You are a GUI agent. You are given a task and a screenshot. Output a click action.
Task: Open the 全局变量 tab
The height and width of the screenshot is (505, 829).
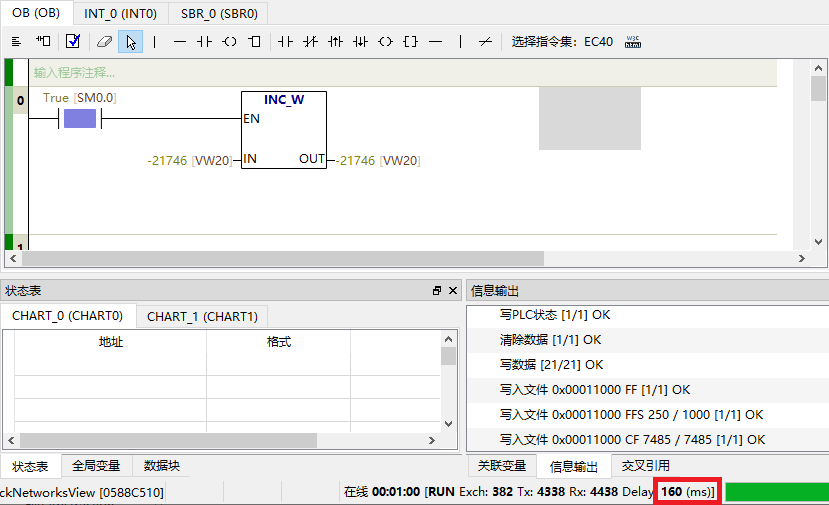(x=96, y=466)
